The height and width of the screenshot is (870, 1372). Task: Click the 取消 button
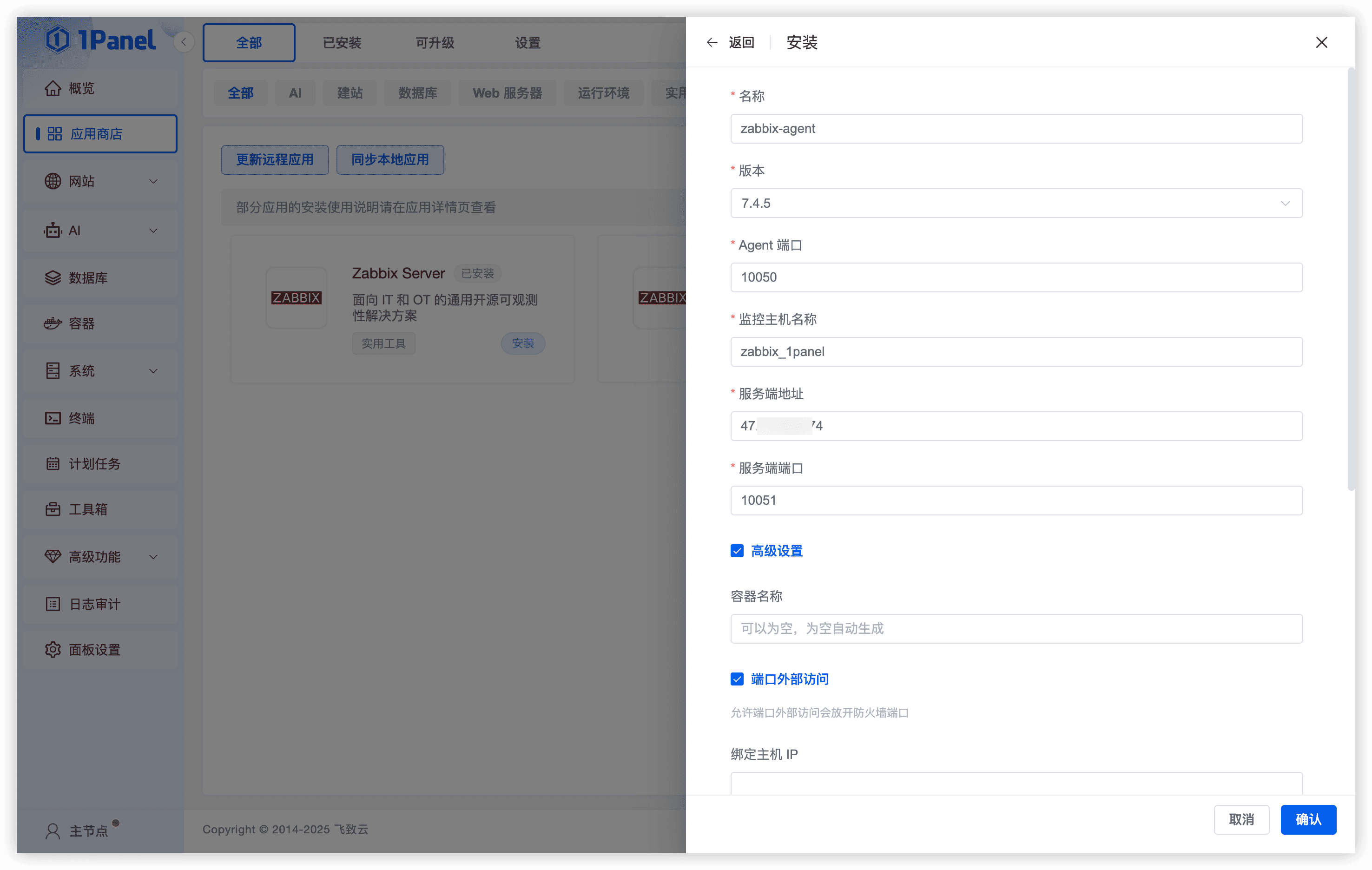1241,819
